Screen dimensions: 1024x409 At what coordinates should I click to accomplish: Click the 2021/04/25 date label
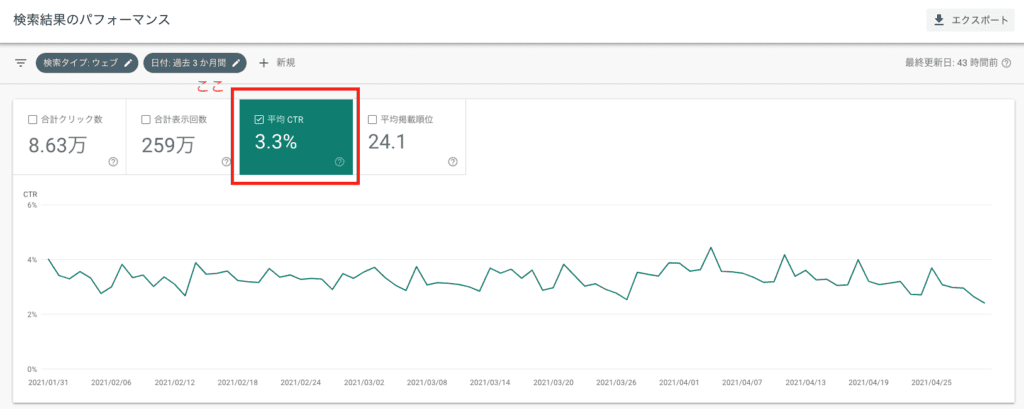coord(932,383)
